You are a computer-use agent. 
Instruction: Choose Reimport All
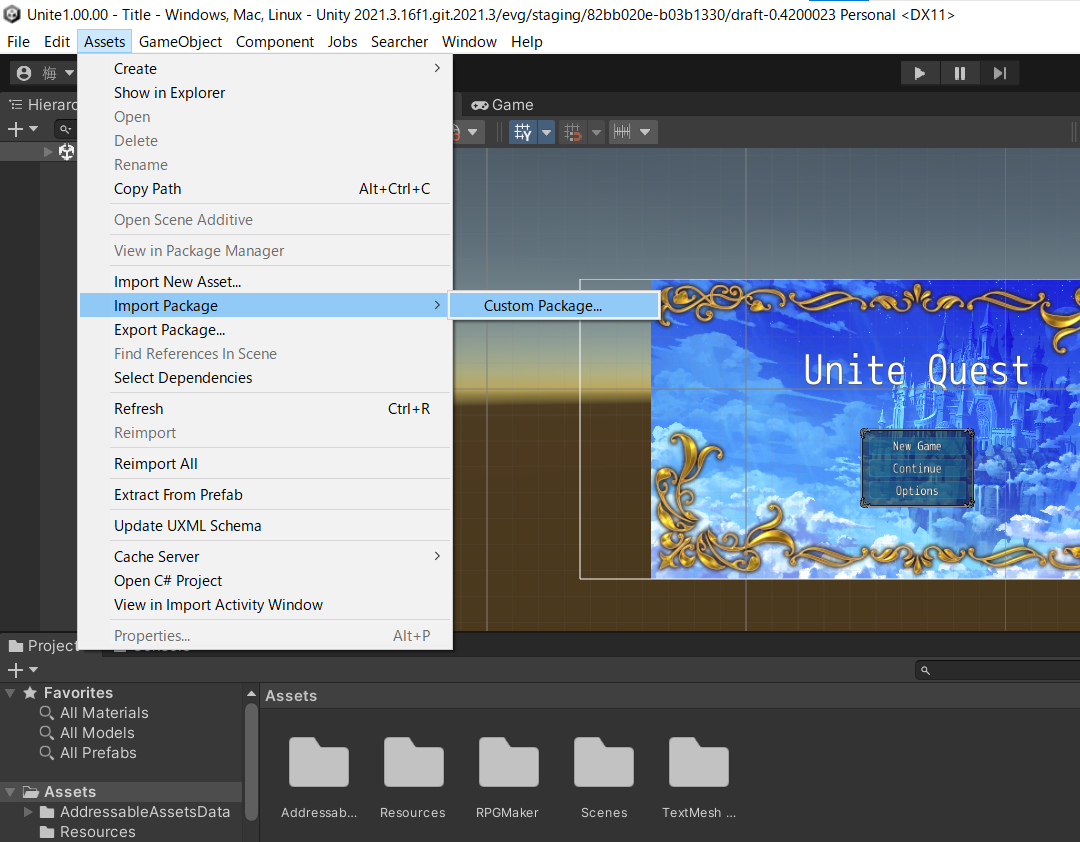[265, 464]
